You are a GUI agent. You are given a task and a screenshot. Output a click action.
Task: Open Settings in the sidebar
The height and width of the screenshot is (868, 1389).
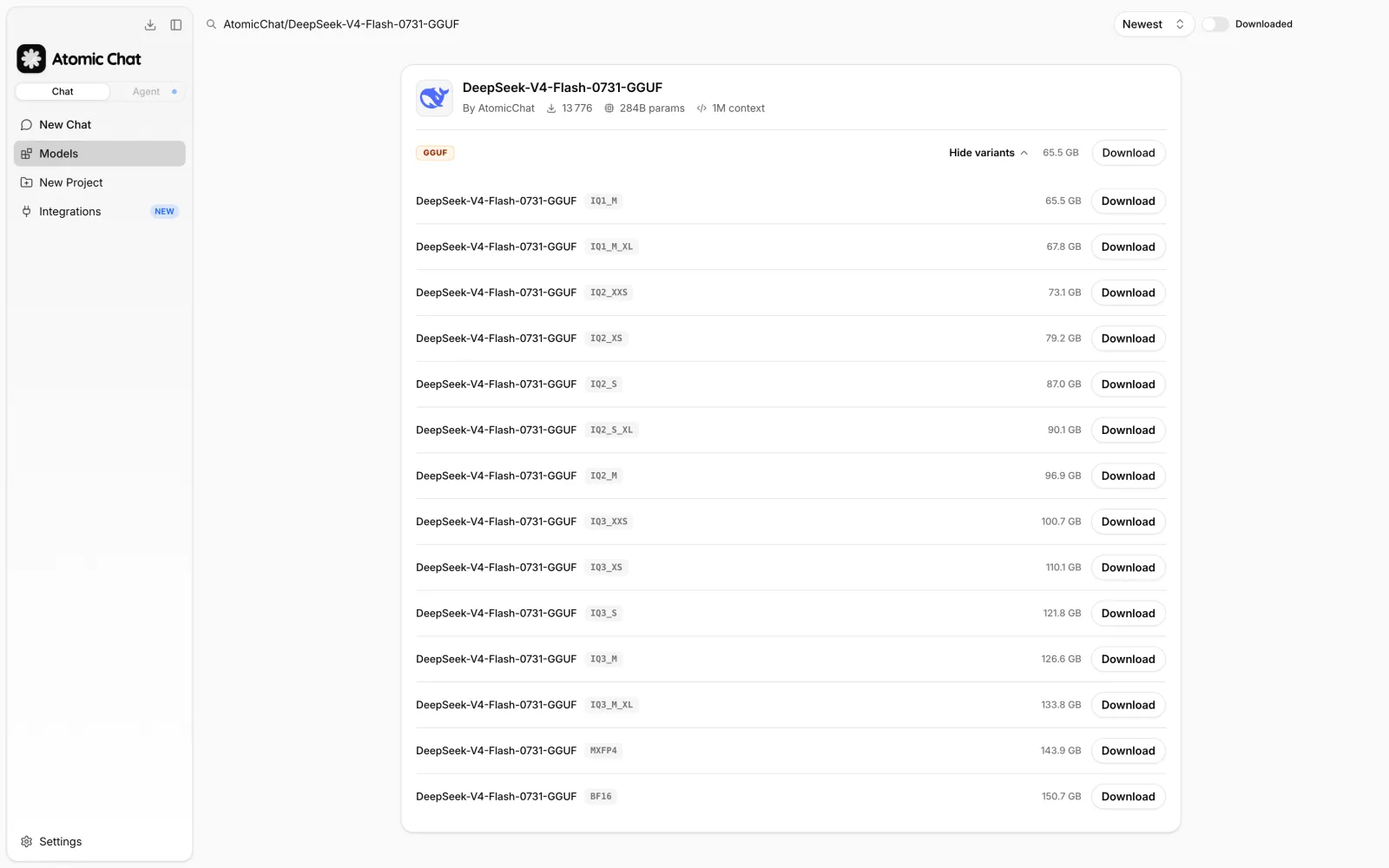[100, 842]
